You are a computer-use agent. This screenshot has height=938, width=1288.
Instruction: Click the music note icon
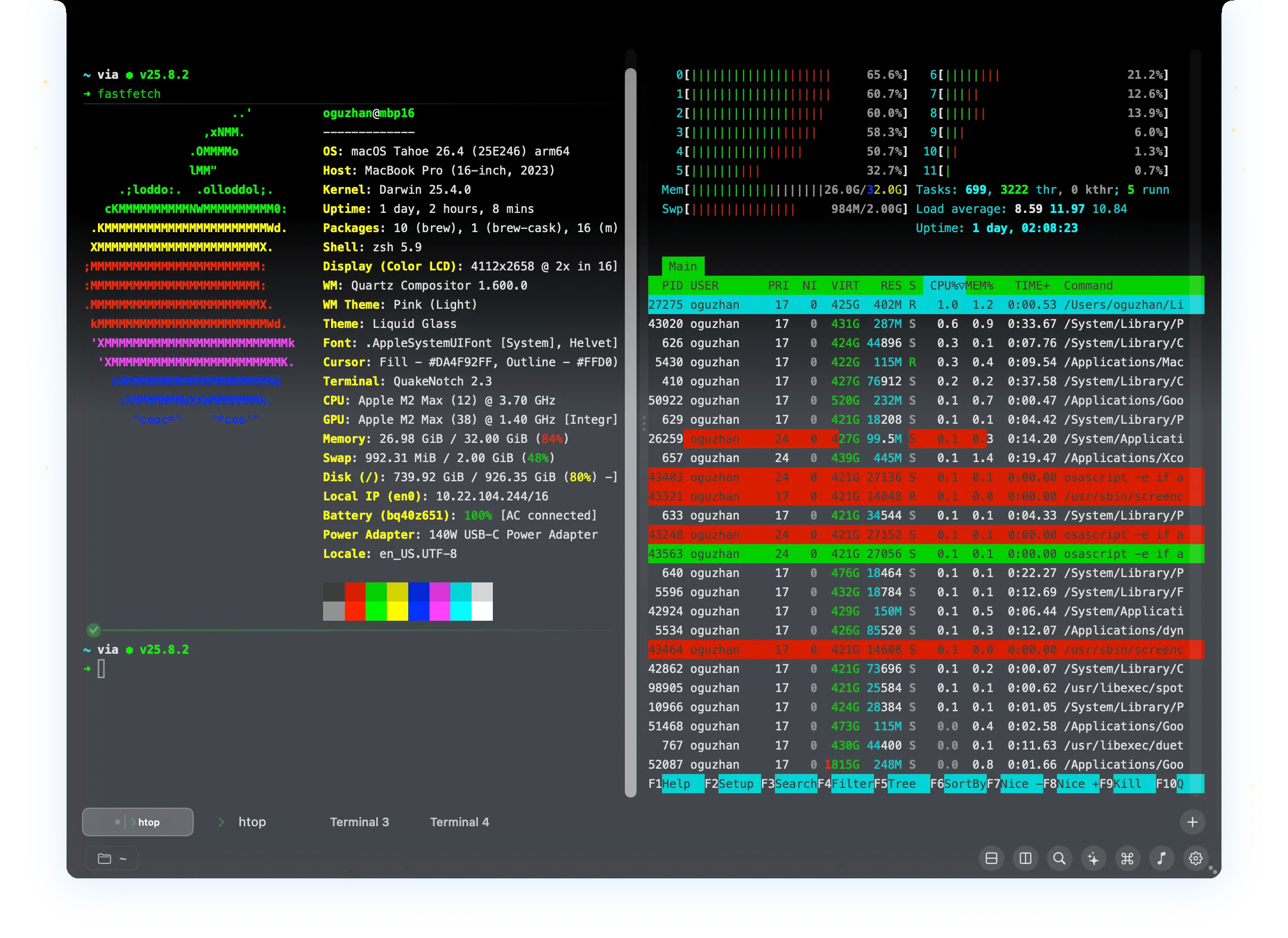coord(1161,858)
